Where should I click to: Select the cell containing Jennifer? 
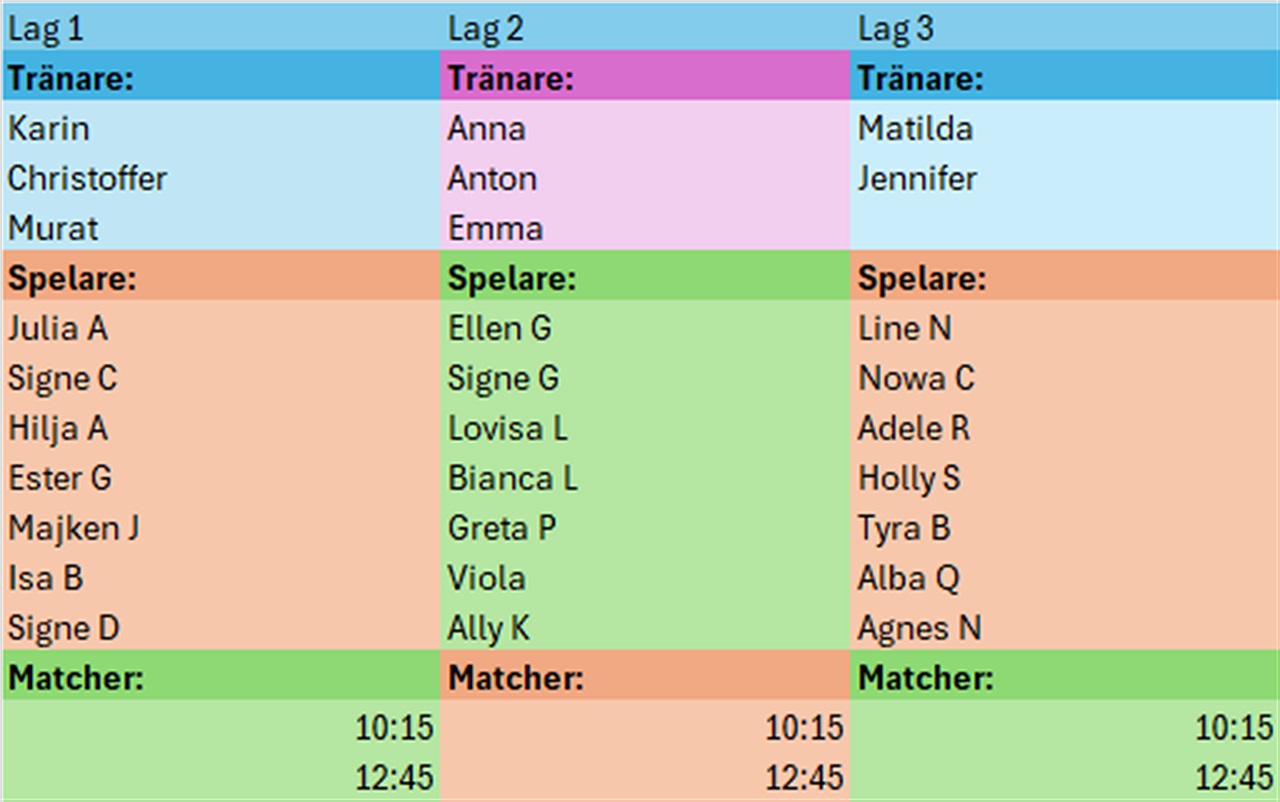pyautogui.click(x=1064, y=178)
